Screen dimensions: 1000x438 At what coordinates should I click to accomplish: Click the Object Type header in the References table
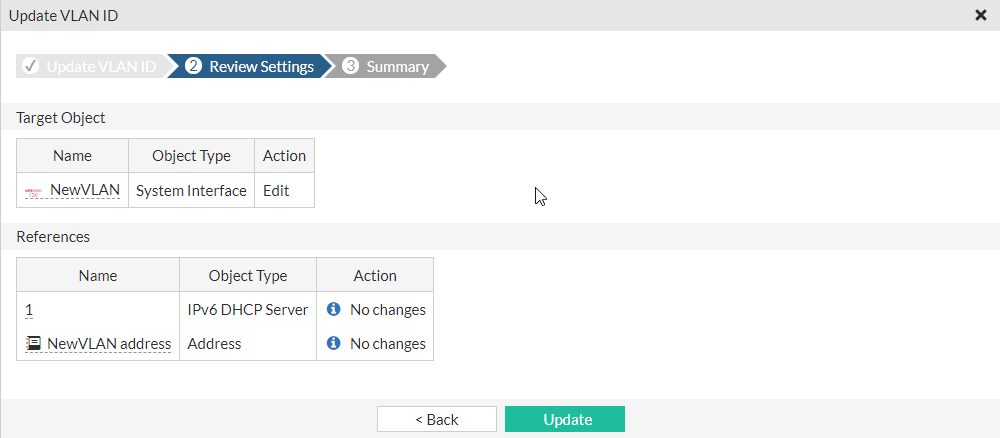[x=247, y=276]
